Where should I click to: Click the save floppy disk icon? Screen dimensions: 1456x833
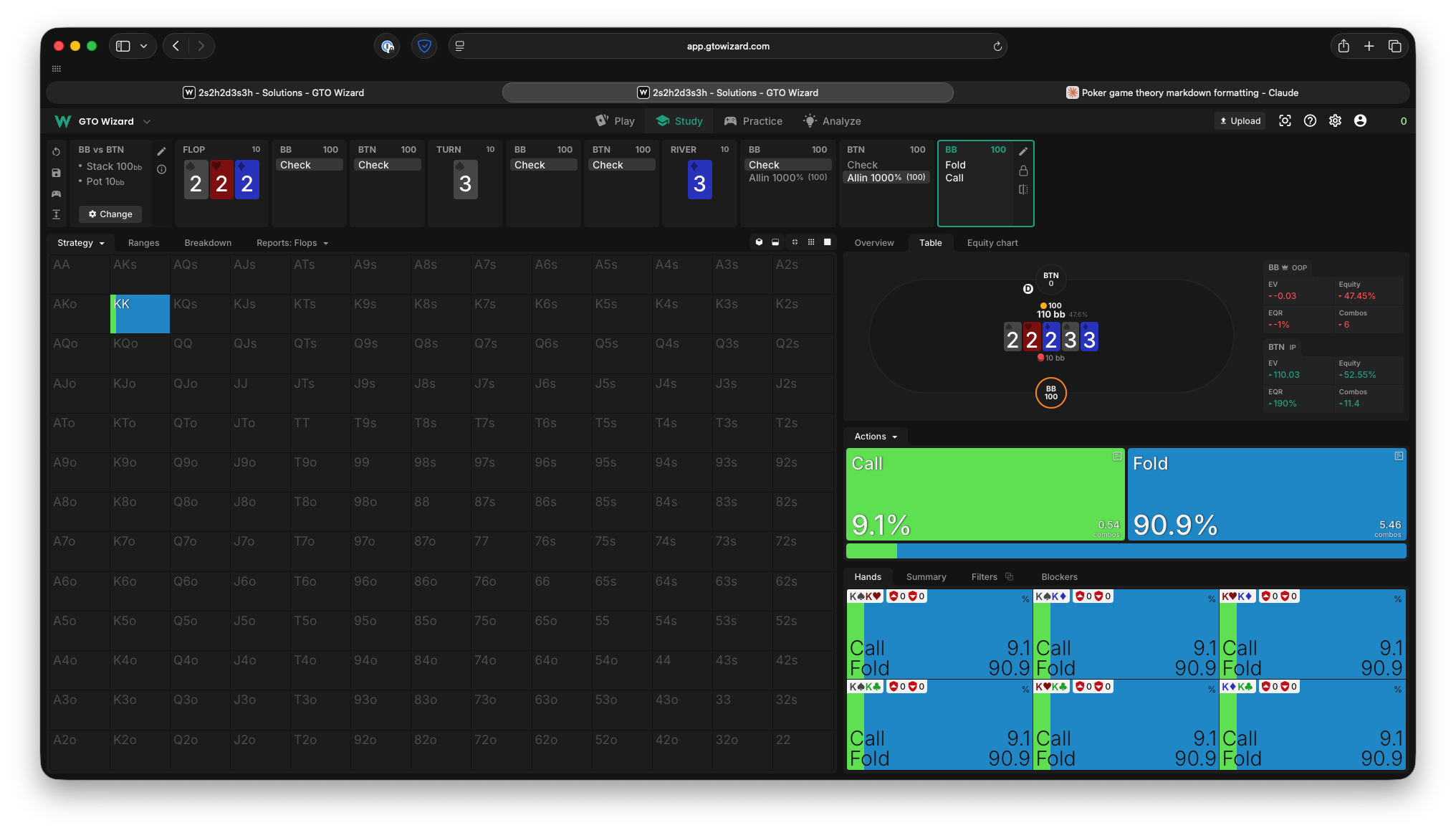[x=56, y=173]
